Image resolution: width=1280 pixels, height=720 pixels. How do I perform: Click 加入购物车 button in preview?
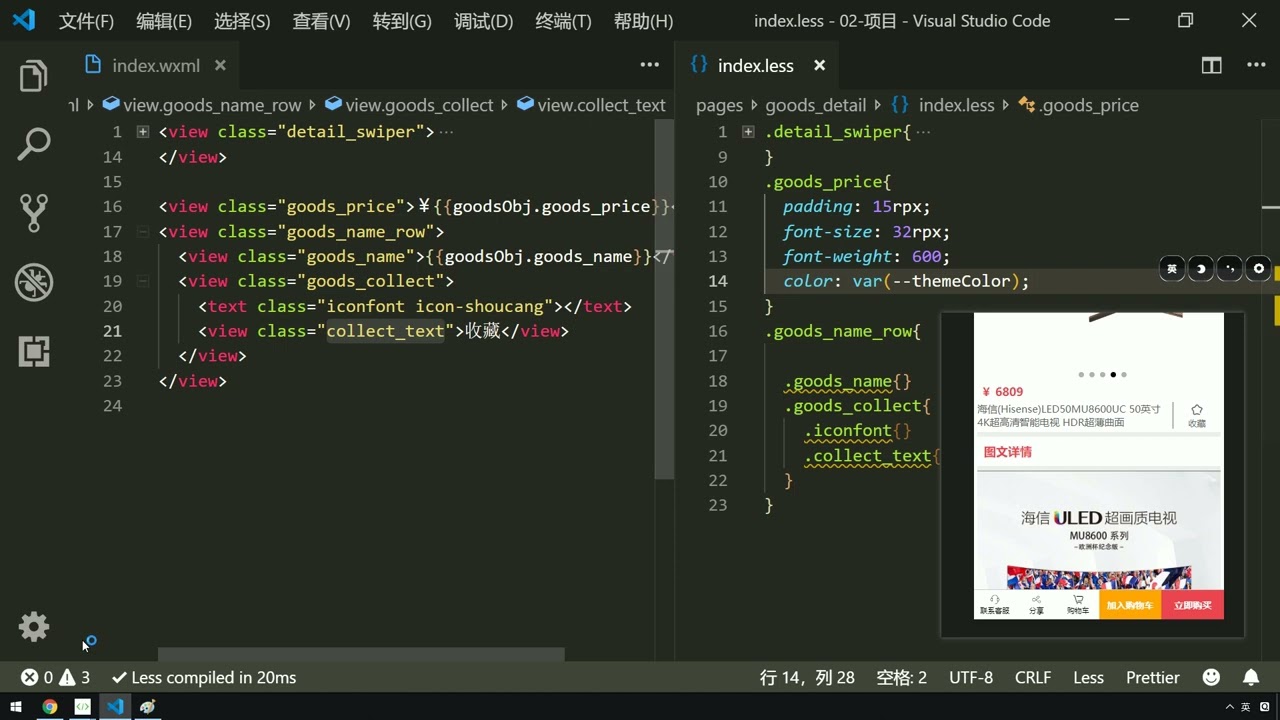click(x=1130, y=605)
